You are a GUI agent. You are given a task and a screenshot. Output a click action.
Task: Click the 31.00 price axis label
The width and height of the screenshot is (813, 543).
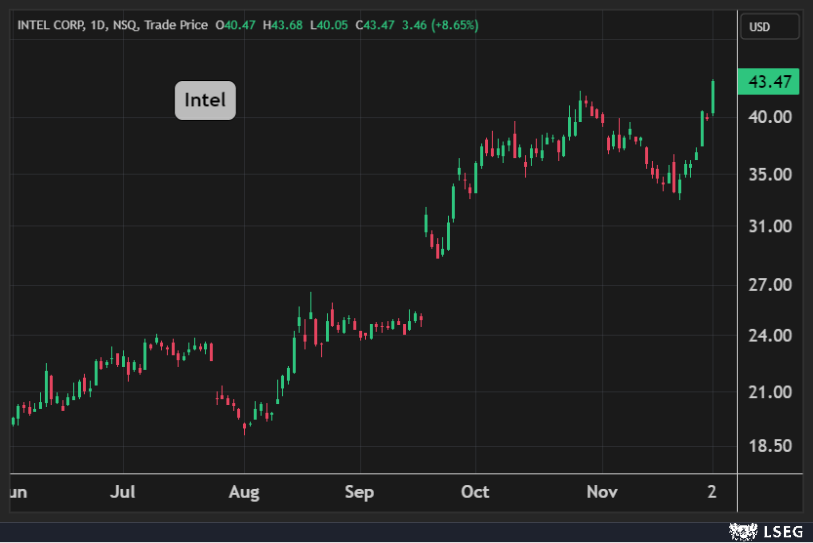click(770, 227)
